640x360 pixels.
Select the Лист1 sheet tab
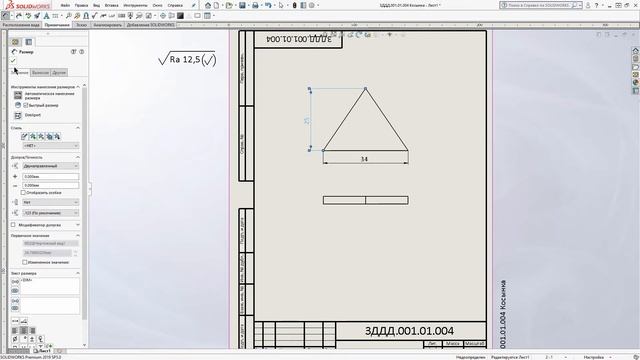click(42, 351)
